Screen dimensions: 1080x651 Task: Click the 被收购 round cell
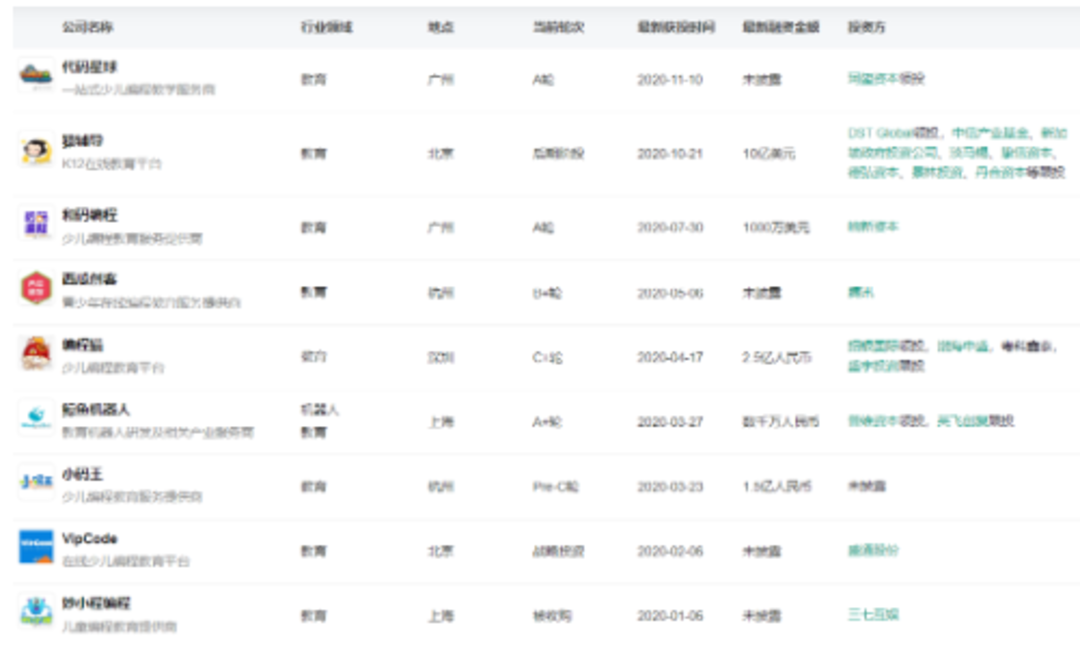click(552, 616)
